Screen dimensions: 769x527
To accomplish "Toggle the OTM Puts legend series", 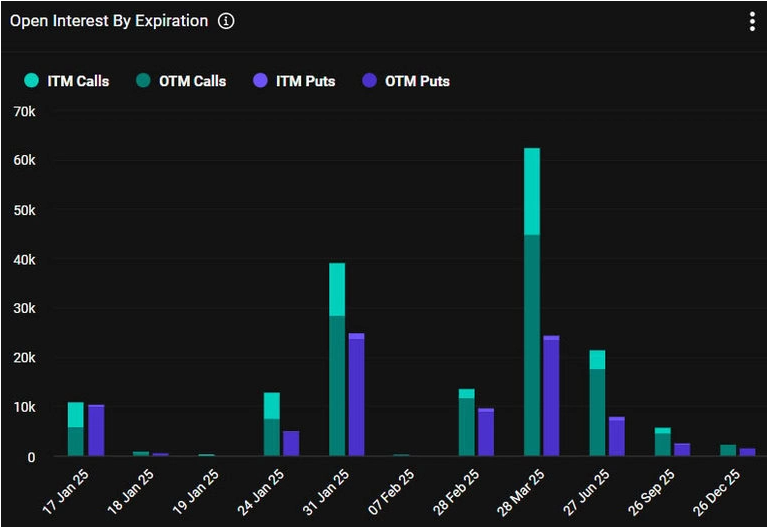I will (406, 81).
